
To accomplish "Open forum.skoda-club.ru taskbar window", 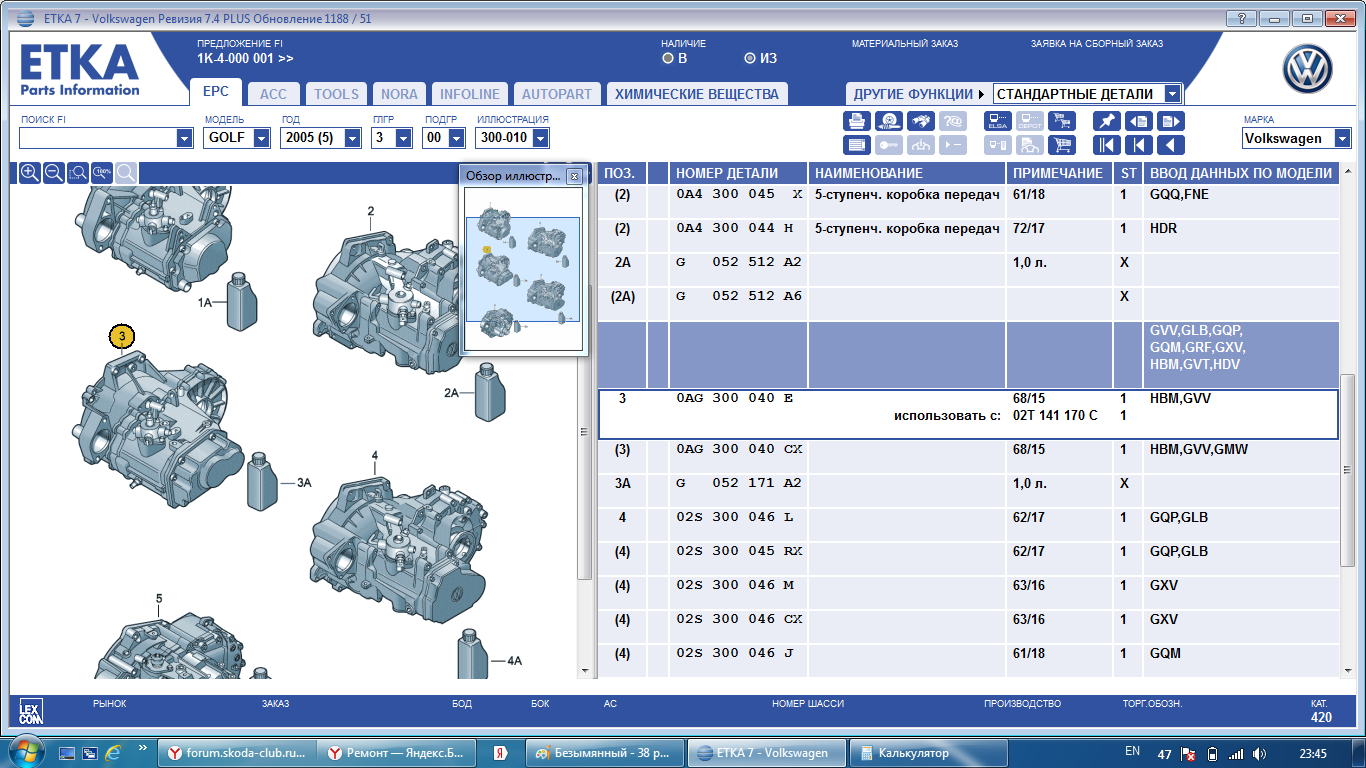I will point(238,753).
